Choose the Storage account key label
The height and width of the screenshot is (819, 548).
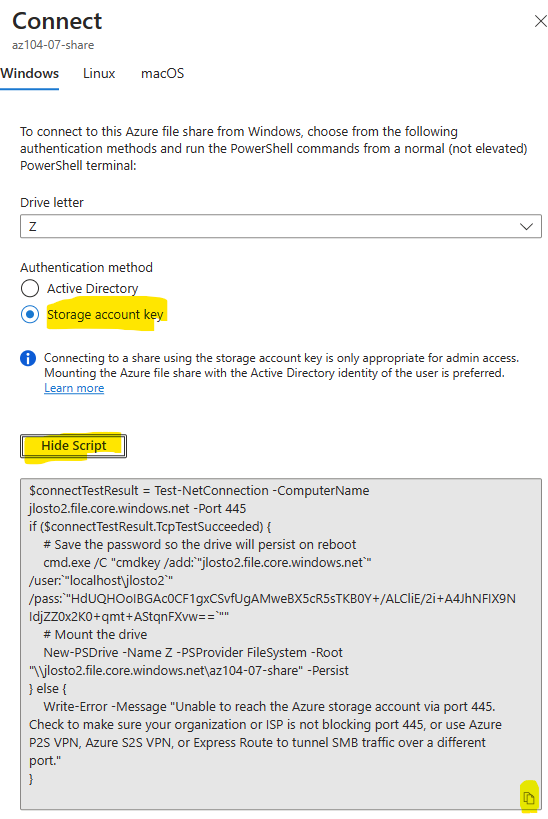click(x=105, y=314)
